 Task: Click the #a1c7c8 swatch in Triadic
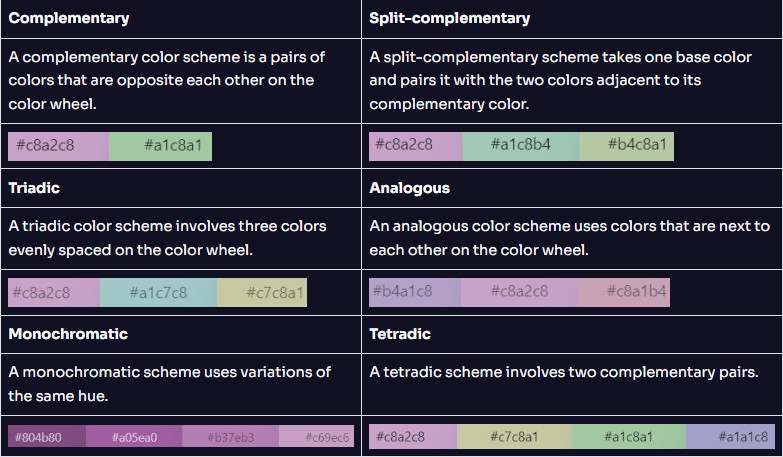[158, 292]
